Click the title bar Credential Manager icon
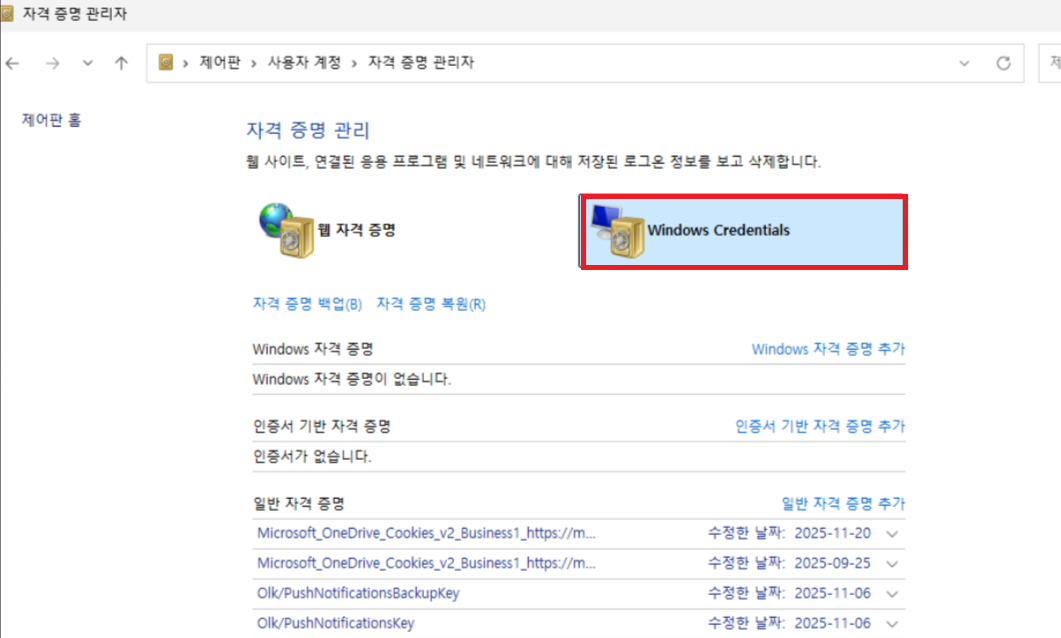This screenshot has width=1061, height=638. 7,14
